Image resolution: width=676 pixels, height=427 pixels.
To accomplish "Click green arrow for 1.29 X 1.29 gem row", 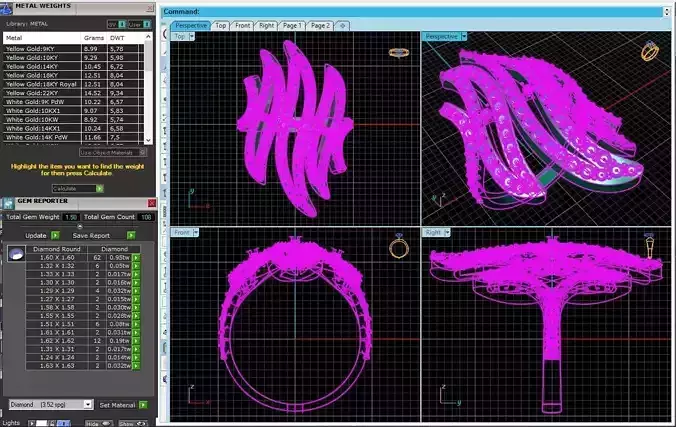I will pos(136,291).
